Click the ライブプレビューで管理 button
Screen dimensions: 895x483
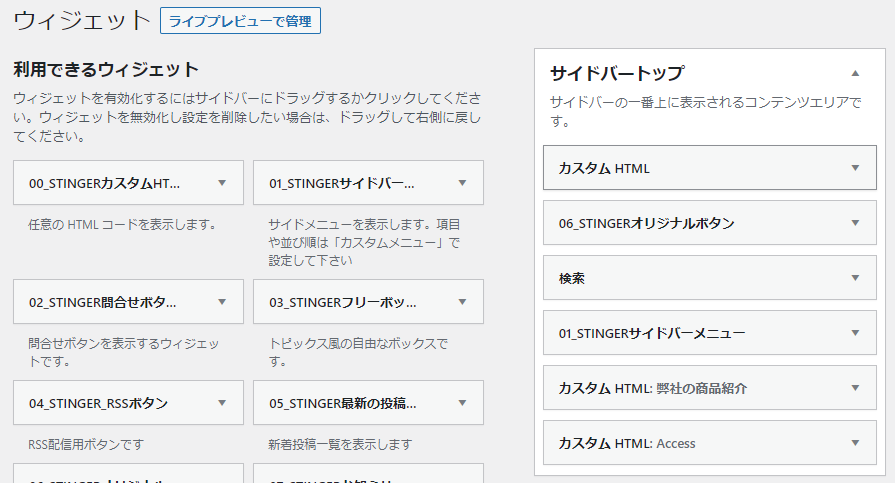coord(240,21)
